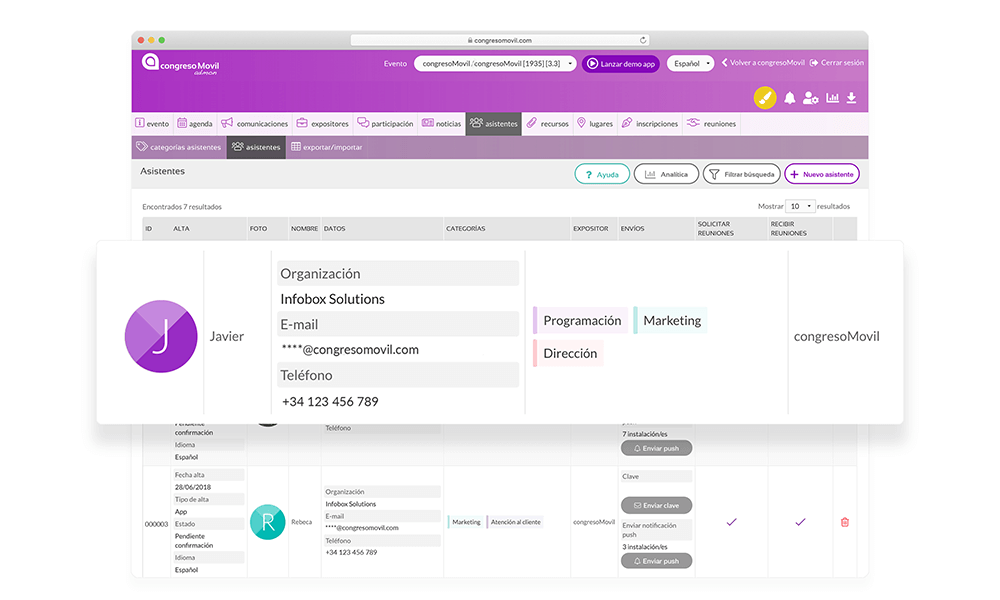Delete Rebeca's row with the trash icon
Image resolution: width=1000 pixels, height=600 pixels.
click(x=845, y=522)
